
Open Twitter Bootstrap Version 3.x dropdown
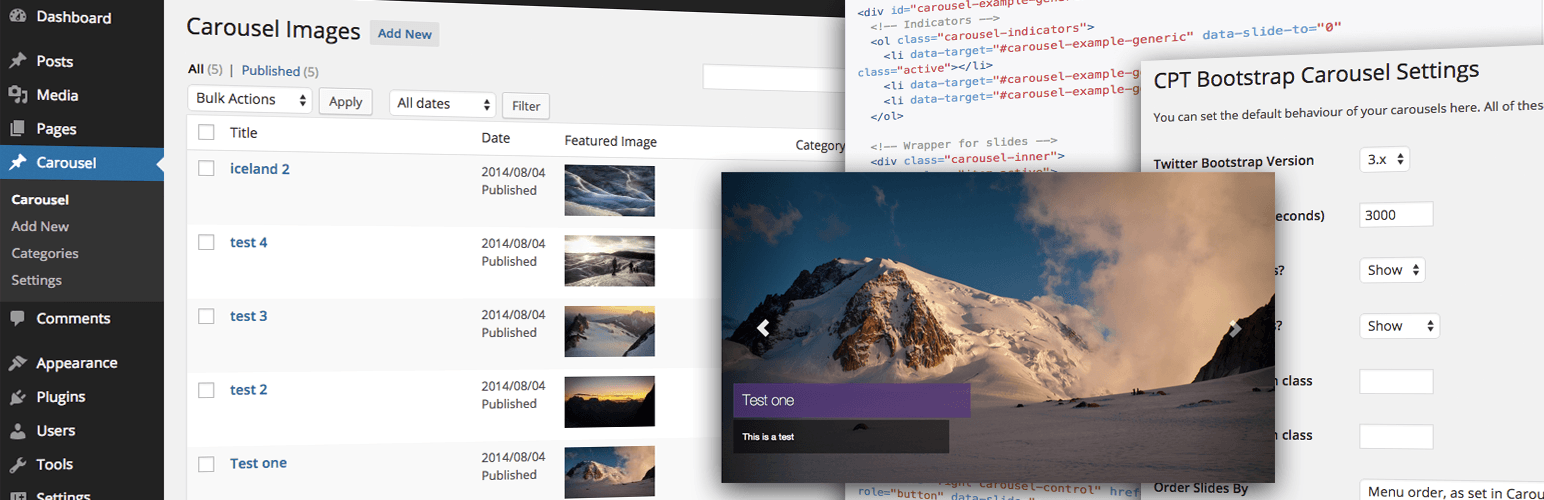(1384, 159)
